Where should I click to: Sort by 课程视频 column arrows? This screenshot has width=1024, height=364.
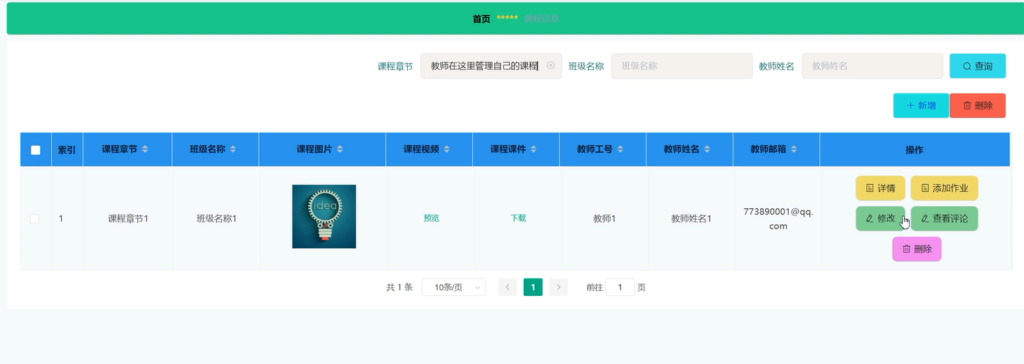[447, 150]
